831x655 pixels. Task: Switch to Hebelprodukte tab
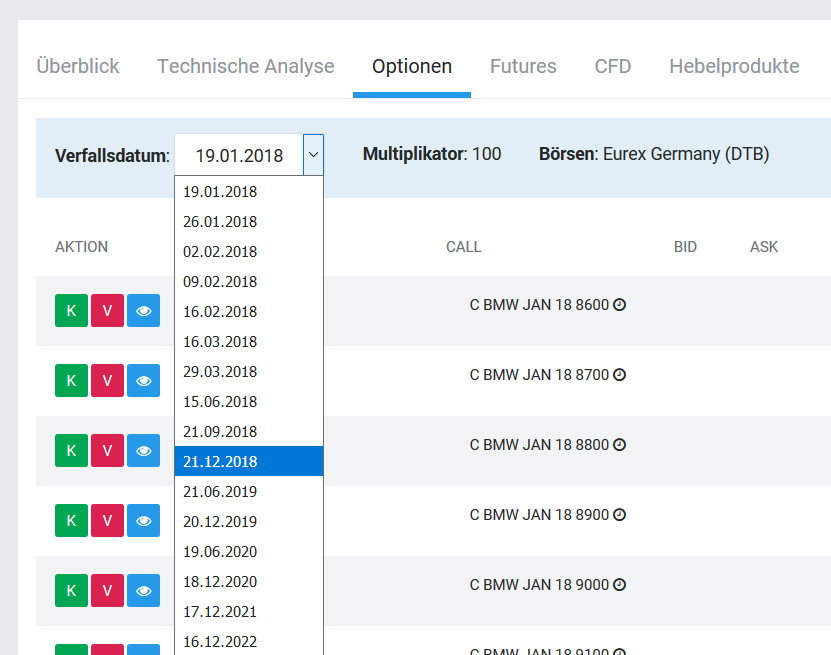734,66
